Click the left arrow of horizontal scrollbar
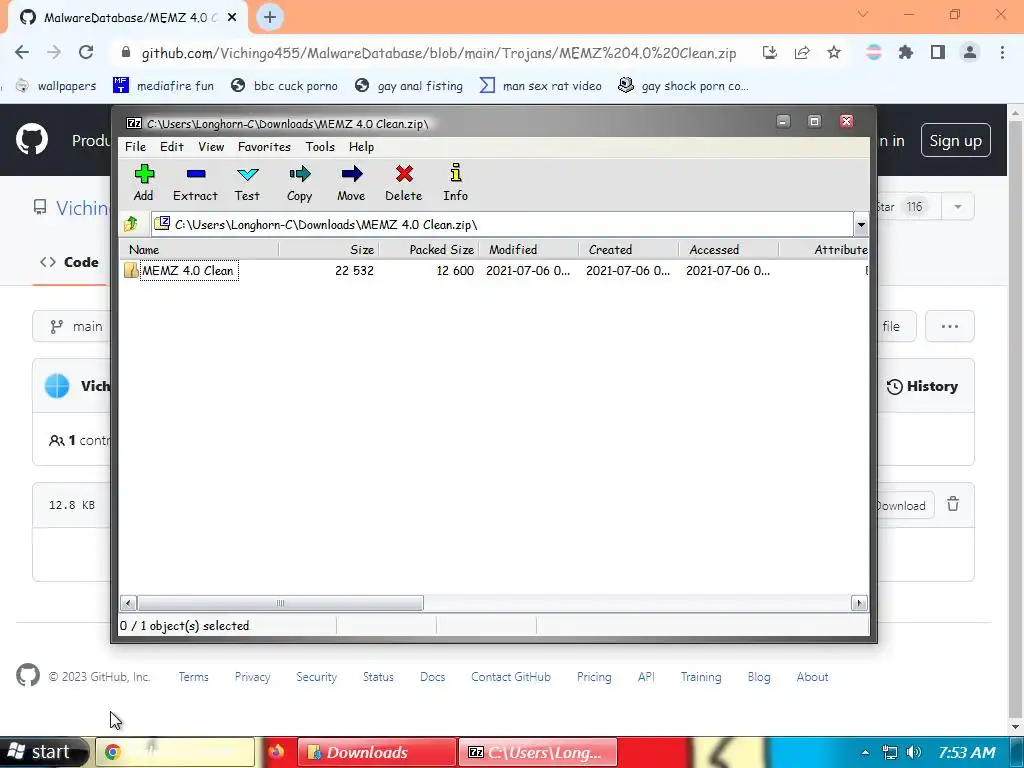This screenshot has height=768, width=1024. pos(129,603)
